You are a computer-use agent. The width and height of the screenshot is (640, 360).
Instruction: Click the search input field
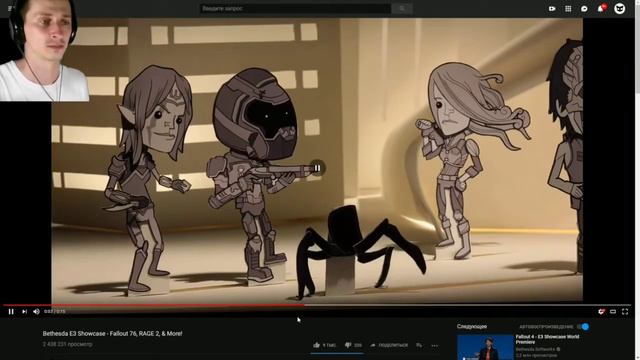pyautogui.click(x=295, y=8)
